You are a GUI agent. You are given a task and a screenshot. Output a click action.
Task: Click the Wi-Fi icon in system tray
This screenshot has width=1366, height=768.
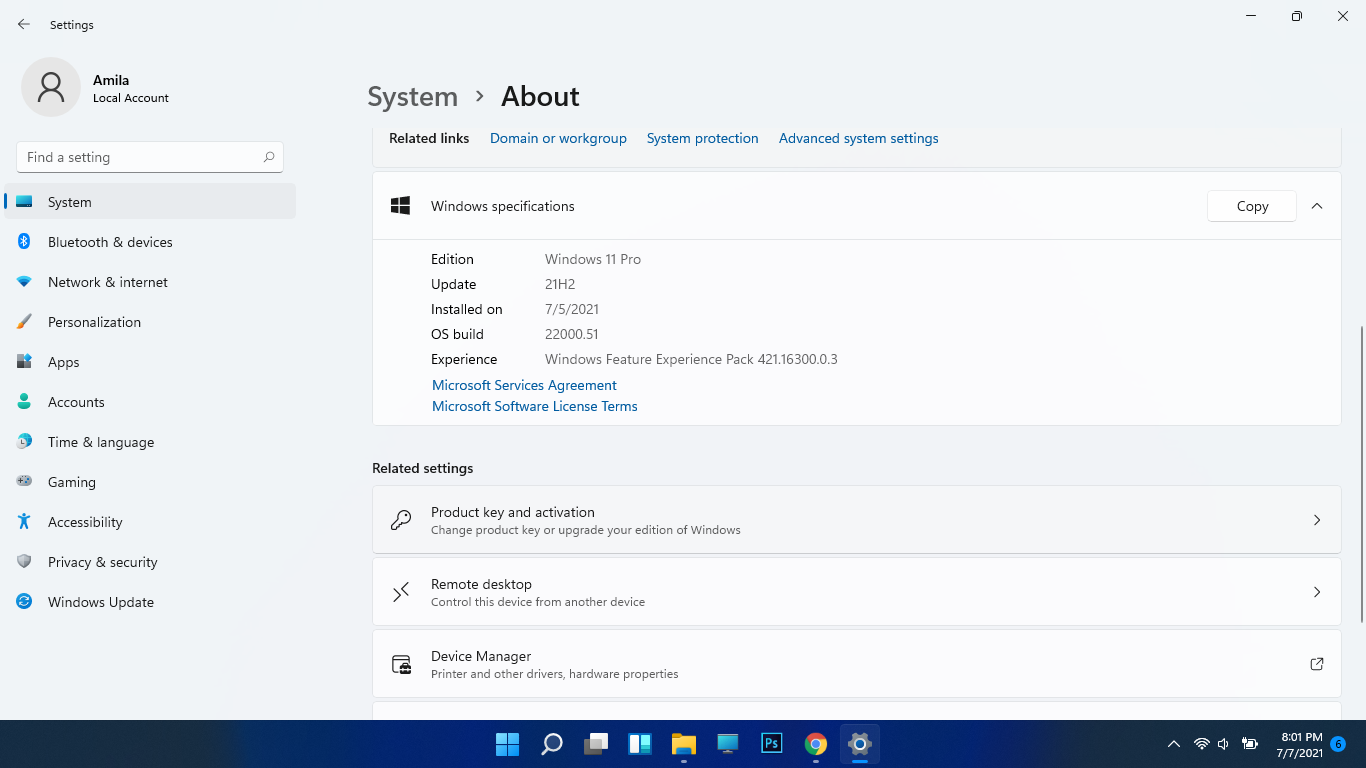point(1202,744)
